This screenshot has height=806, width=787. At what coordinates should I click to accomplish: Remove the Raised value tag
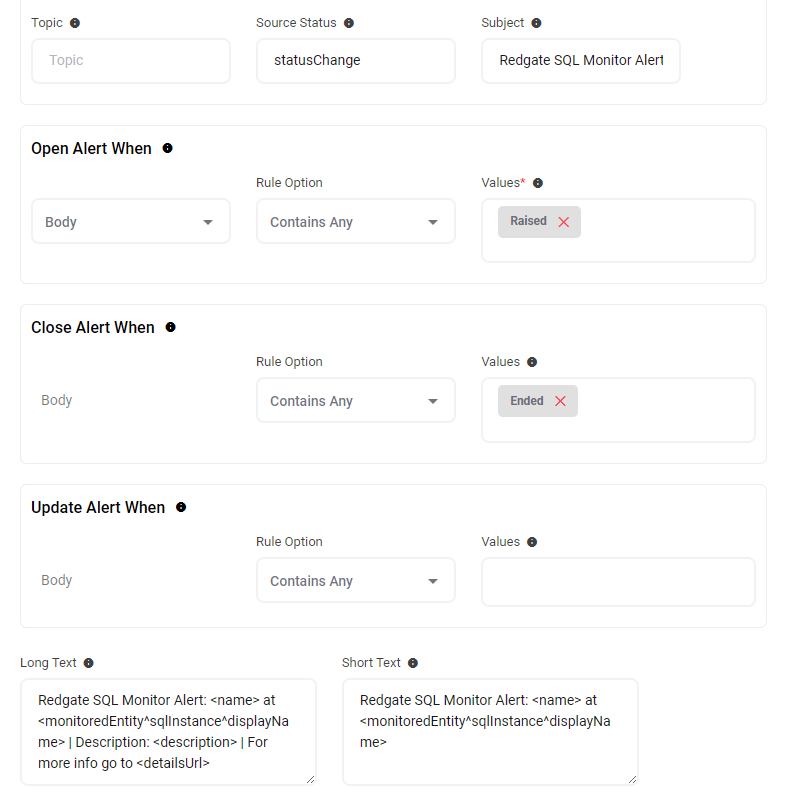564,222
